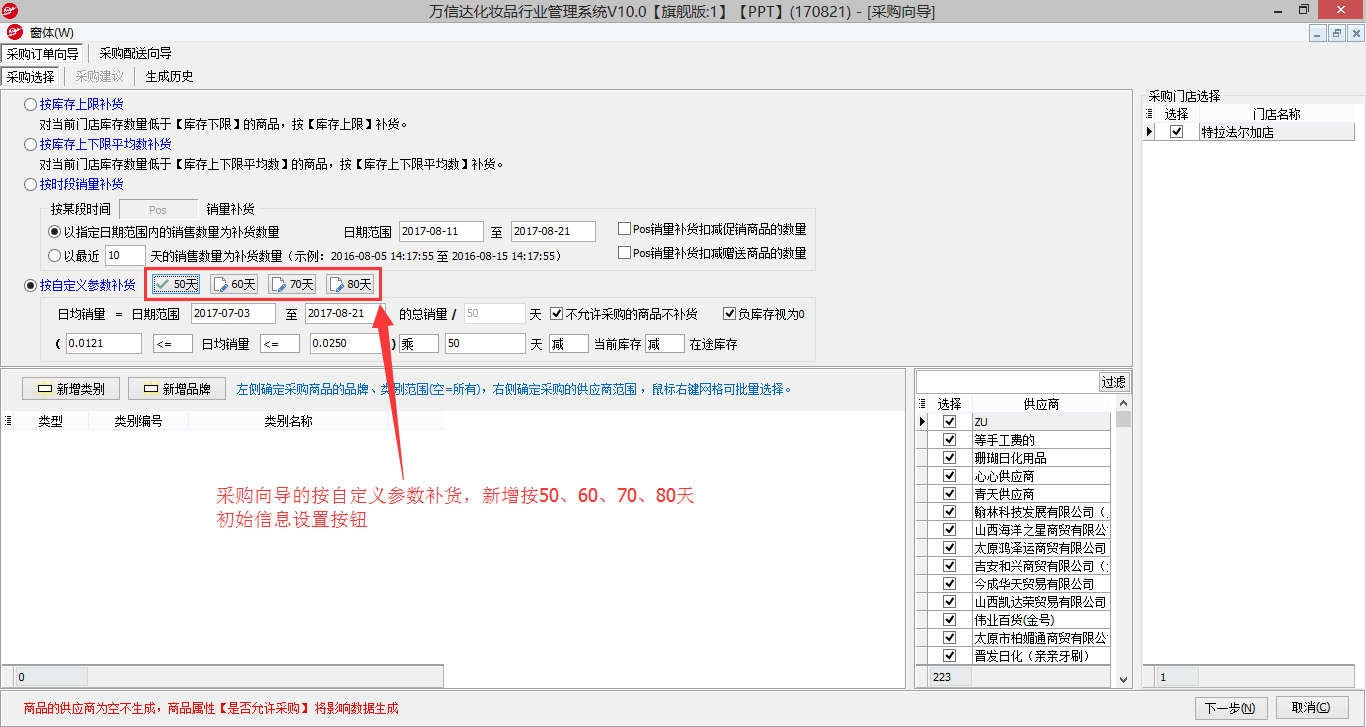Click the 新增类别 button
The height and width of the screenshot is (727, 1366).
(x=70, y=389)
